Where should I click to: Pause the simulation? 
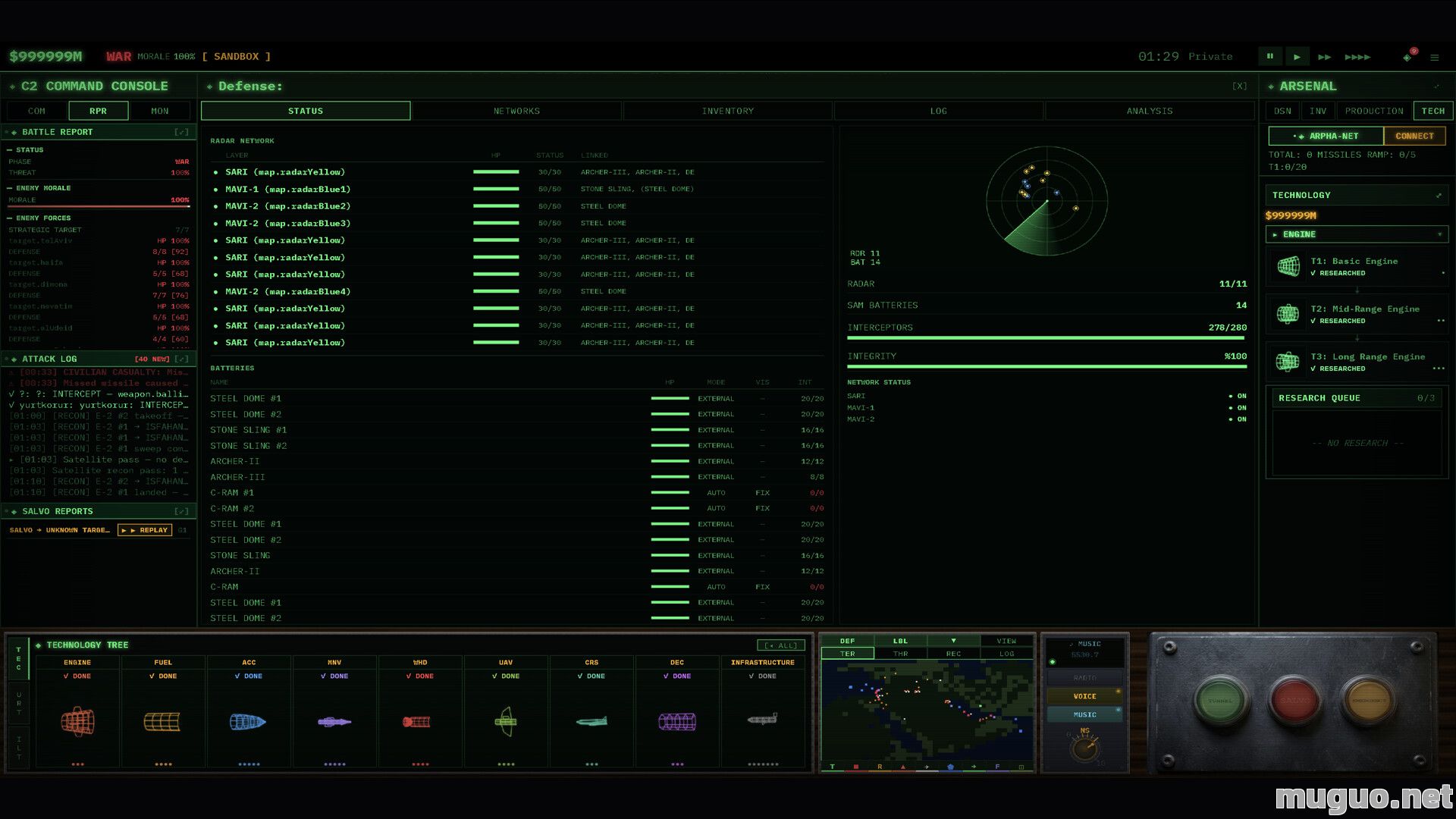pos(1269,56)
